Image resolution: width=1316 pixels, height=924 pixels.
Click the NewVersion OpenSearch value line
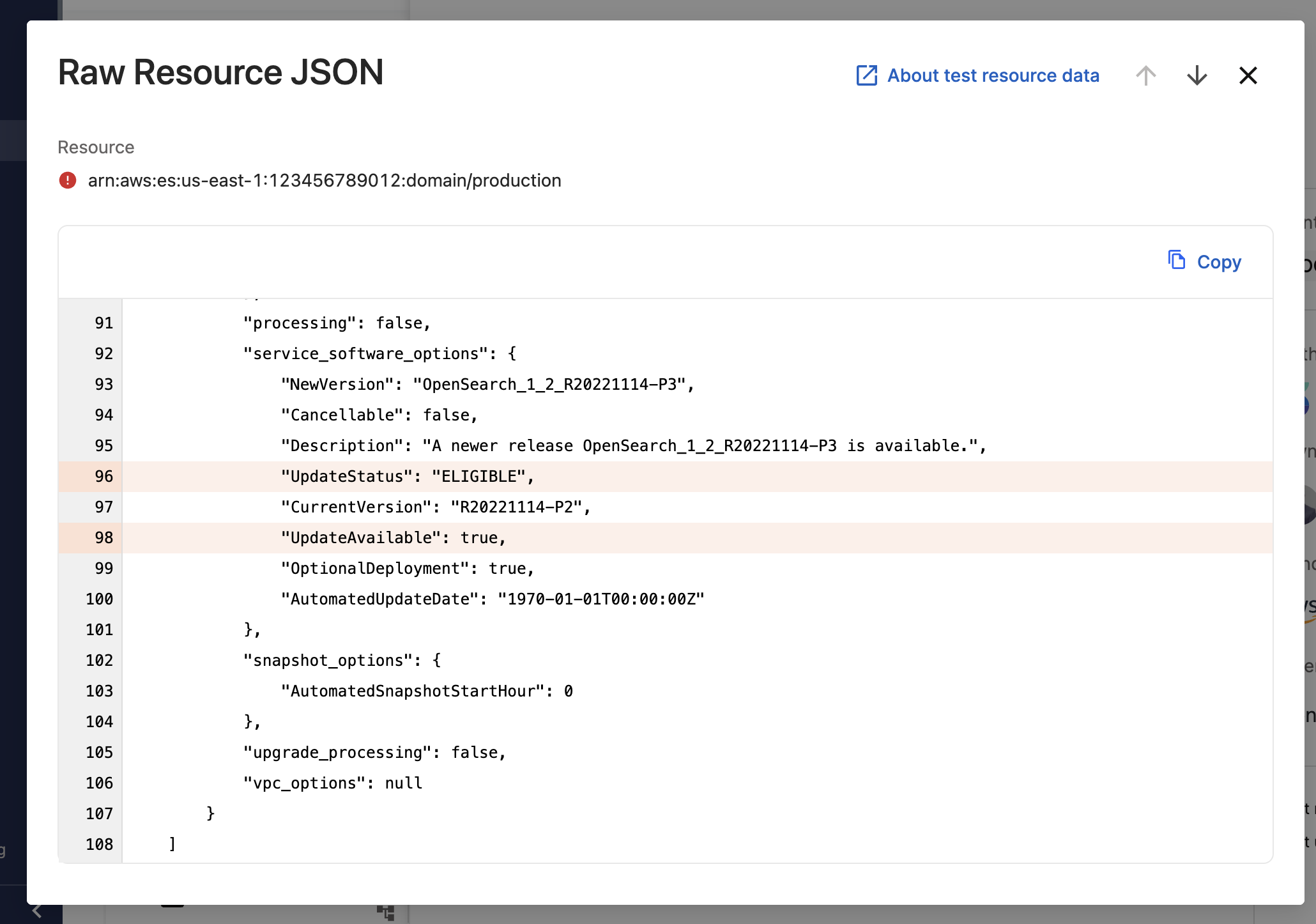click(487, 385)
